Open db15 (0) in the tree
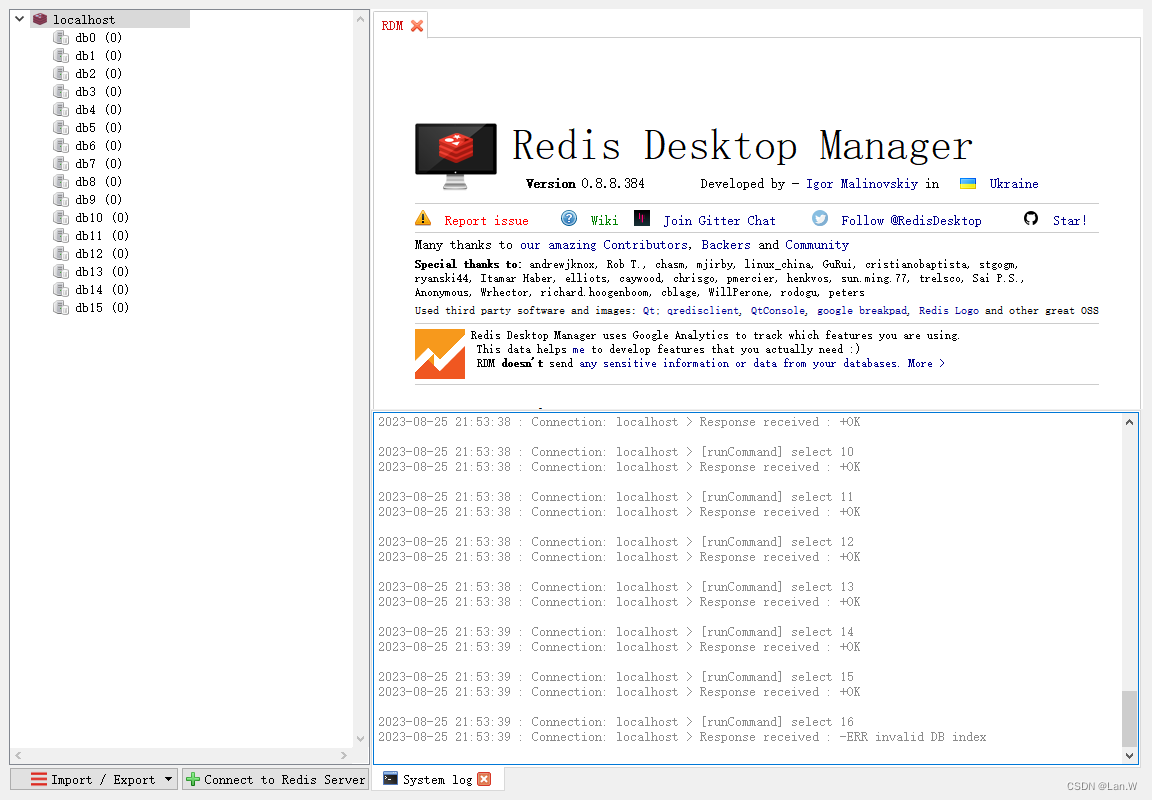Screen dimensions: 1152x800 [x=102, y=308]
